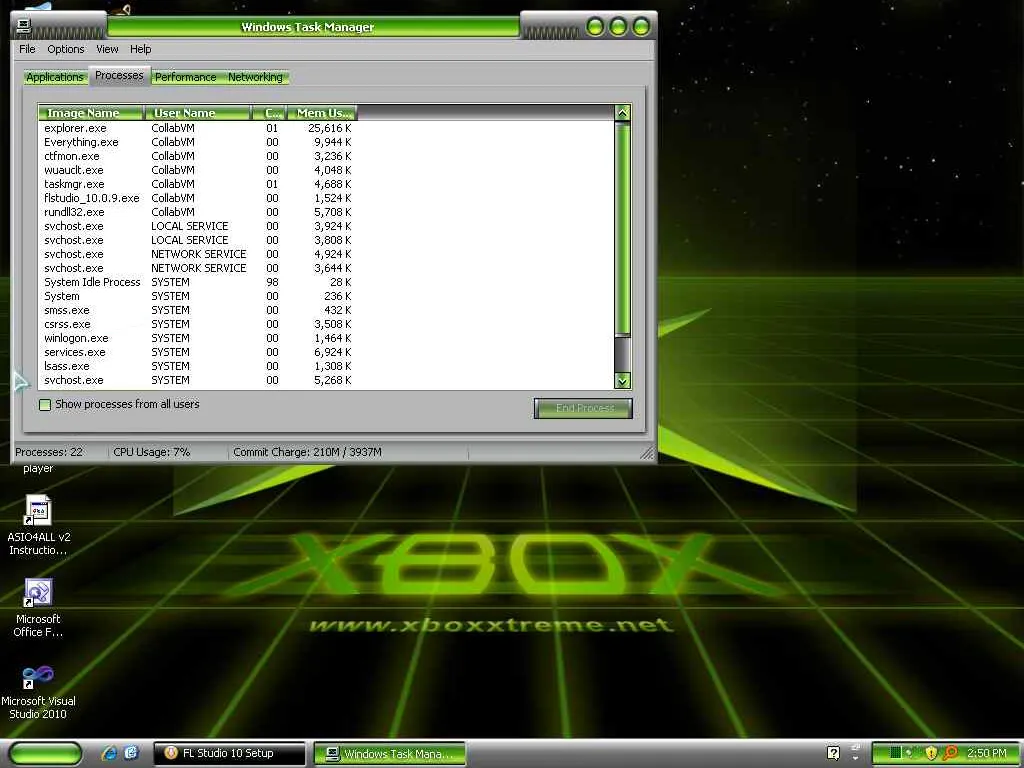Viewport: 1024px width, 768px height.
Task: Select the Microsoft Visual Studio 2010 shortcut
Action: (x=39, y=692)
